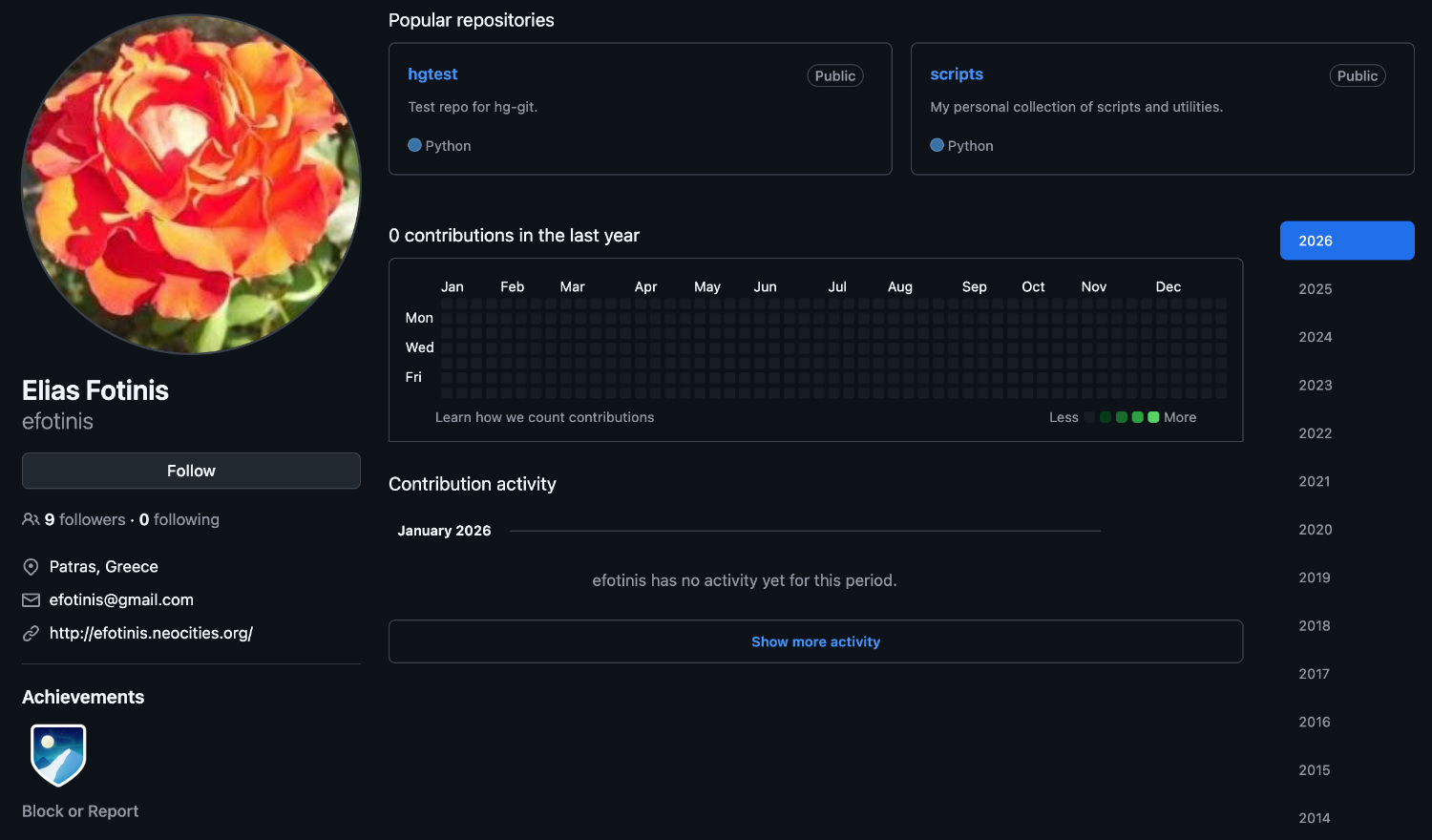Click the location pin icon
Screen dimensions: 1432x840
[x=31, y=567]
